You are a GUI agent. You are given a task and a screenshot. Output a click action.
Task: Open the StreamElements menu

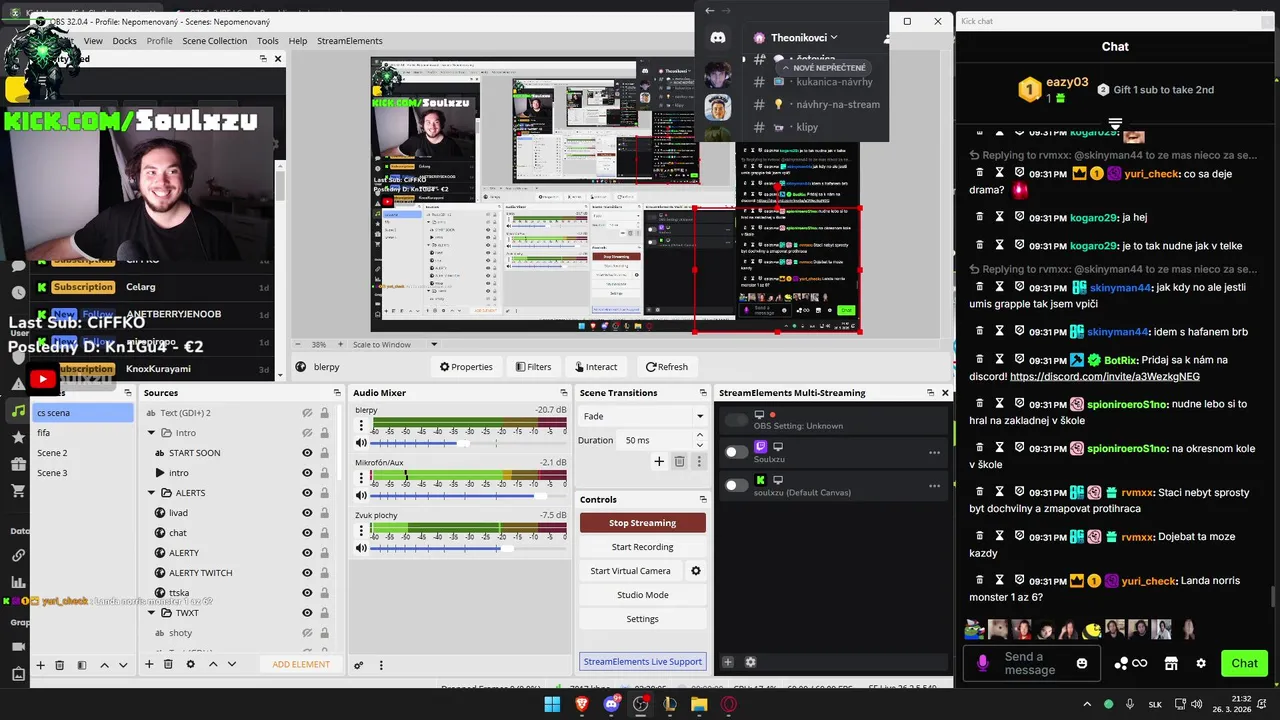[350, 41]
